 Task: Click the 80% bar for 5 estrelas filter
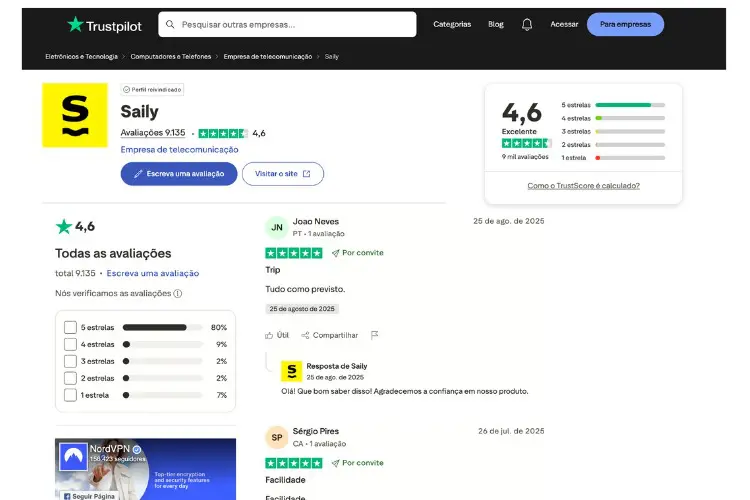tap(163, 327)
